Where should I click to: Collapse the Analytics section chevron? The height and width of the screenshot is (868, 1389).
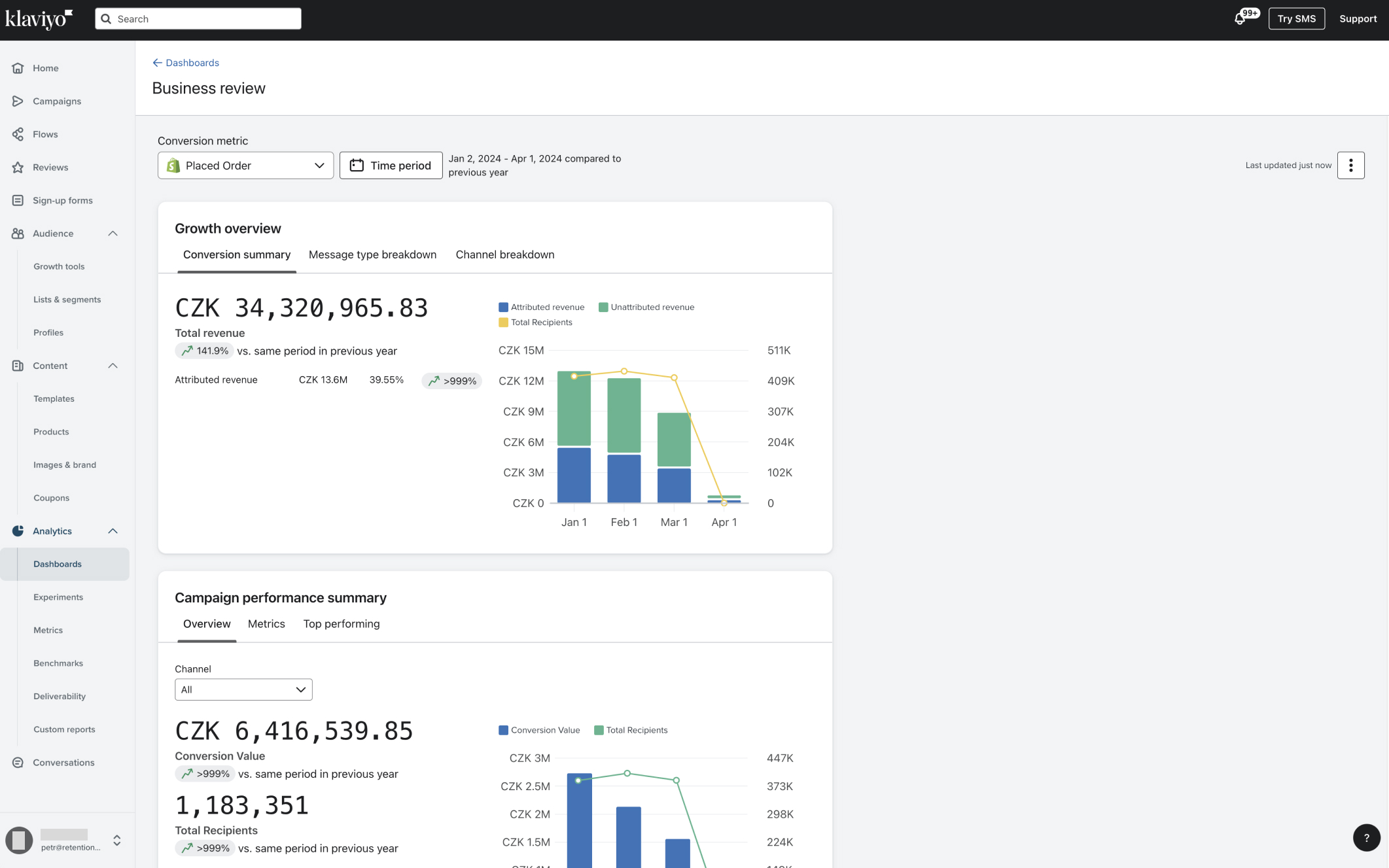113,531
